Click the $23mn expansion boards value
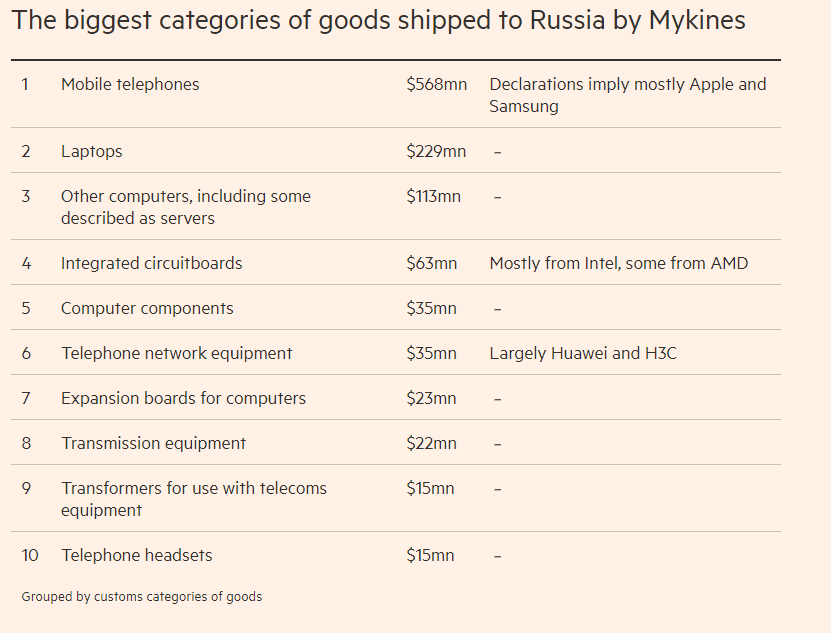831x633 pixels. click(431, 399)
